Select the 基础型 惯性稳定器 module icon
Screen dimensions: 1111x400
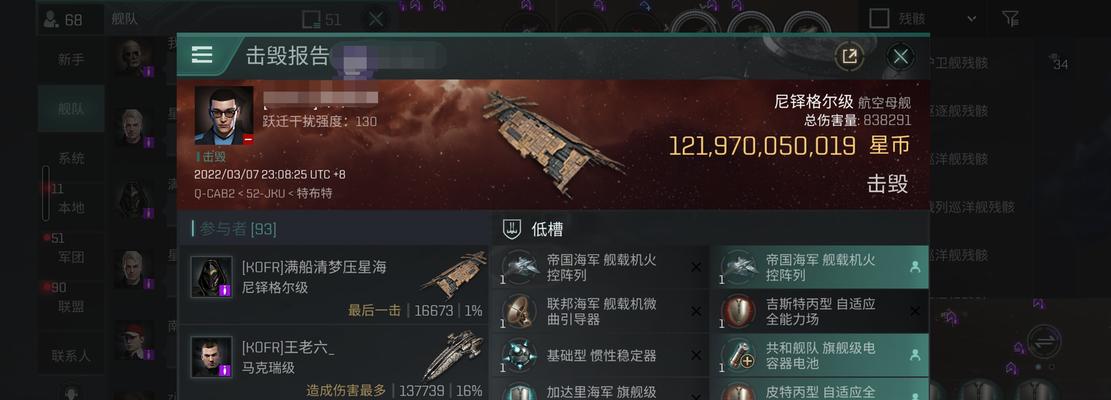pyautogui.click(x=519, y=355)
